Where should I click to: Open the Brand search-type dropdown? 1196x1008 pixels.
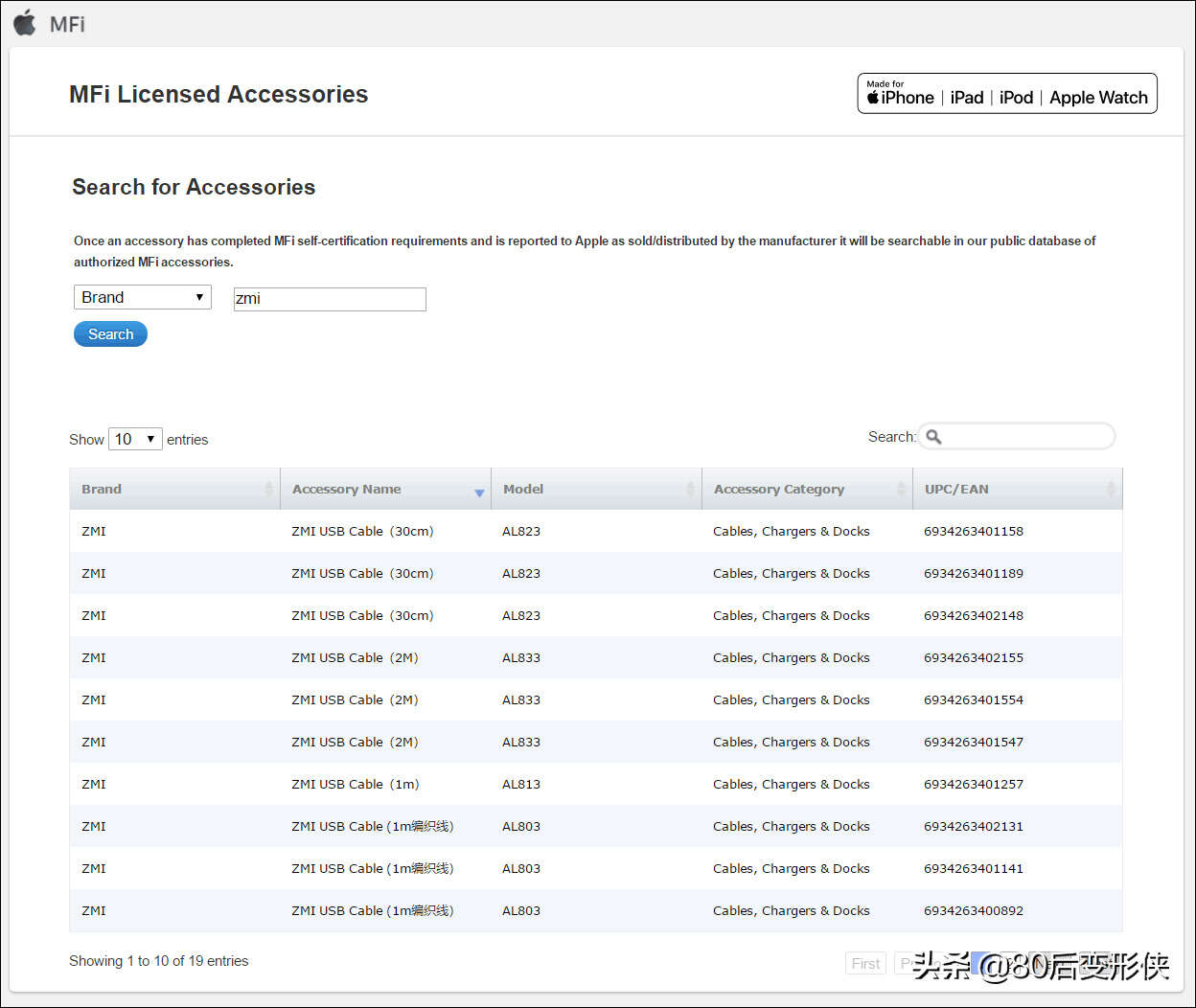pos(143,297)
